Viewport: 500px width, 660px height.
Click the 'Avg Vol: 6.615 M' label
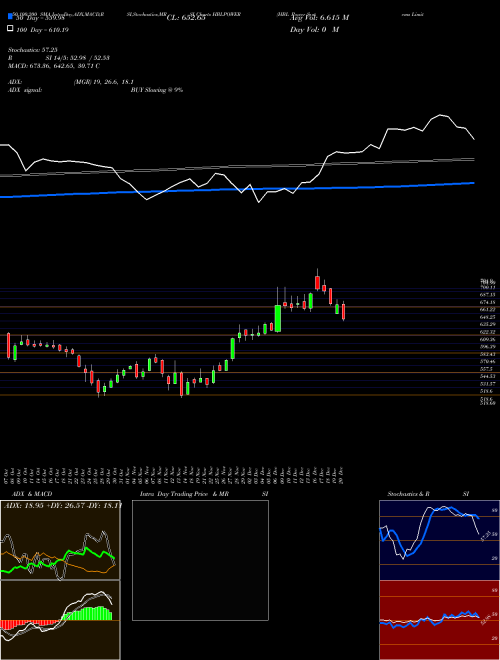click(x=319, y=18)
